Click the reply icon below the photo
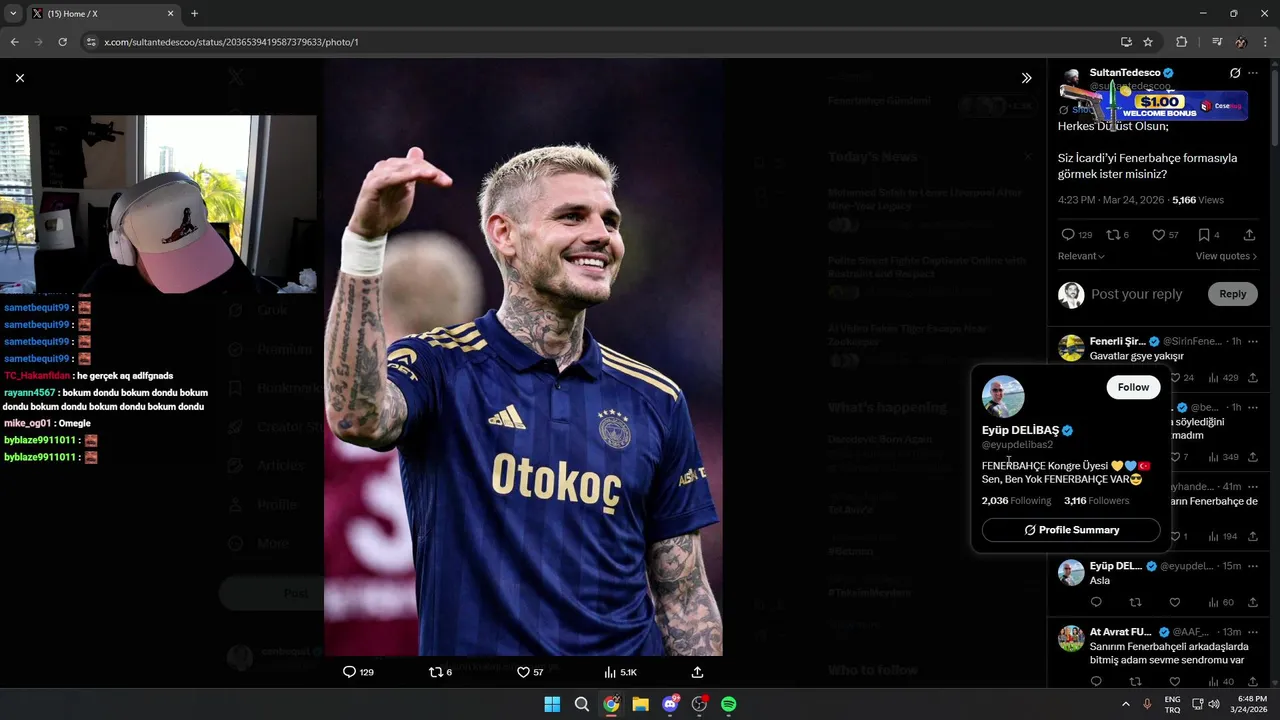Viewport: 1280px width, 720px height. 349,672
